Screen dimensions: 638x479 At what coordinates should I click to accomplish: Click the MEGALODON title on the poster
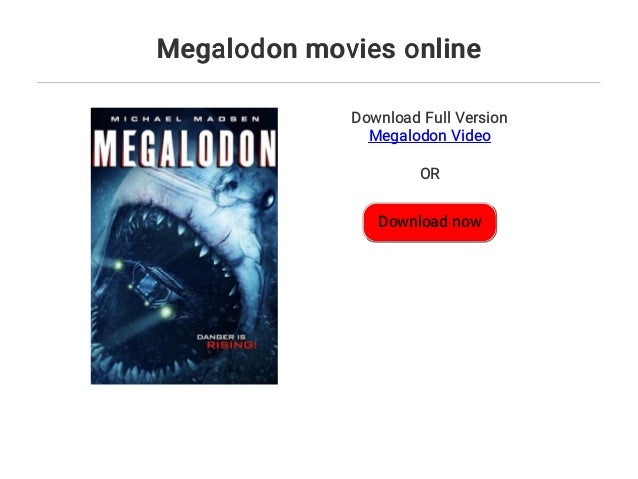[184, 149]
